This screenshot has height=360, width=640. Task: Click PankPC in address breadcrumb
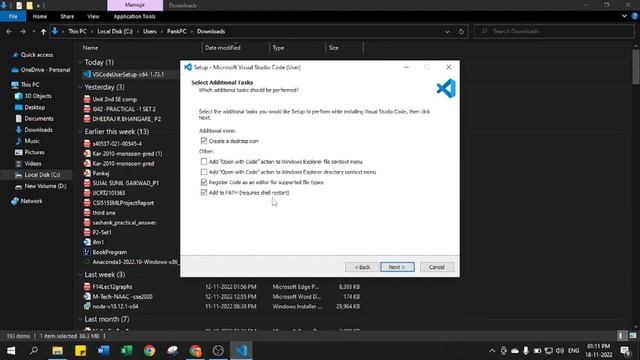(x=176, y=31)
